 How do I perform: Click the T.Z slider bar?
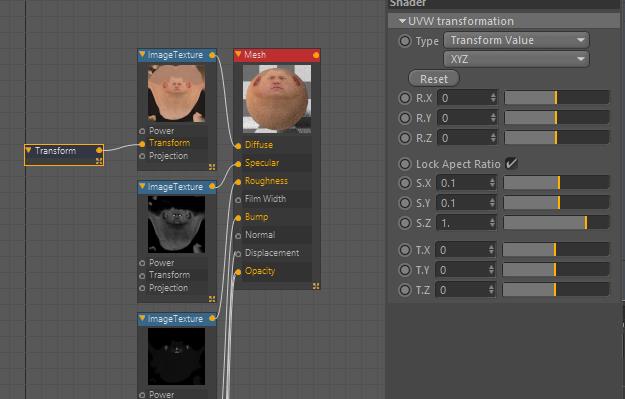[556, 289]
